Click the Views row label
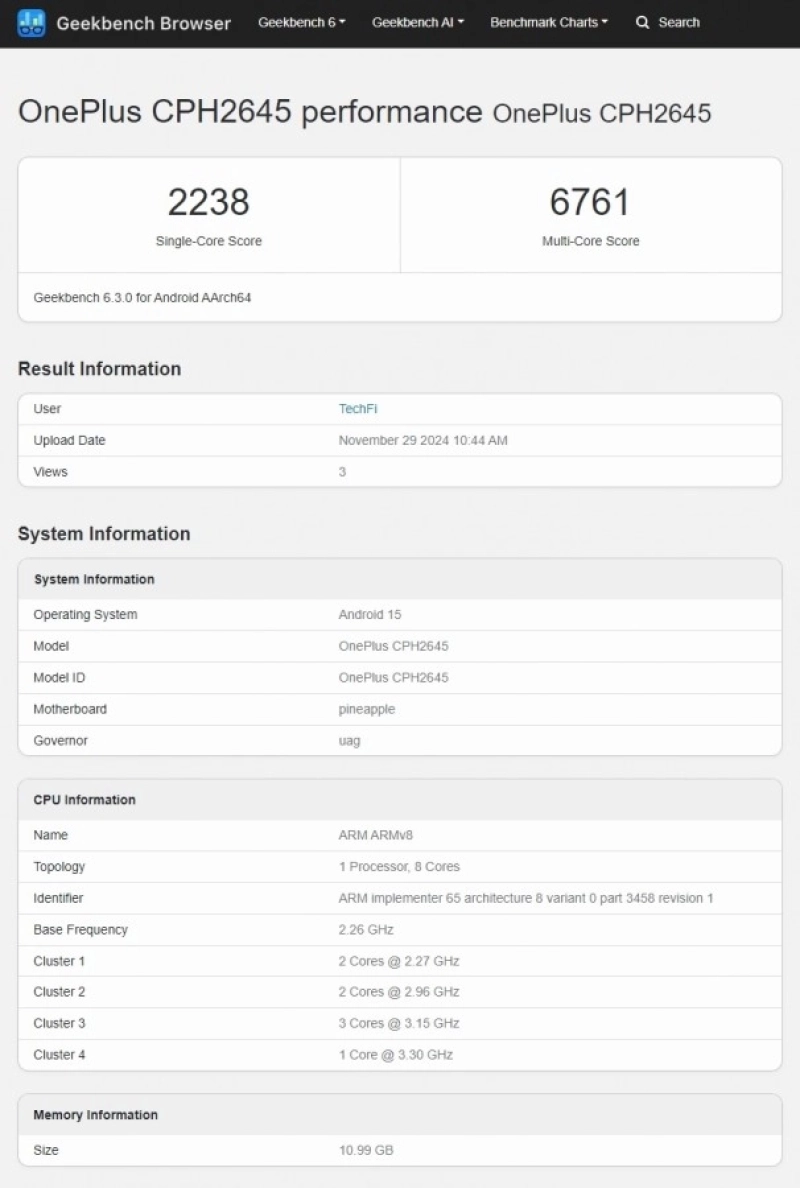 pyautogui.click(x=50, y=472)
